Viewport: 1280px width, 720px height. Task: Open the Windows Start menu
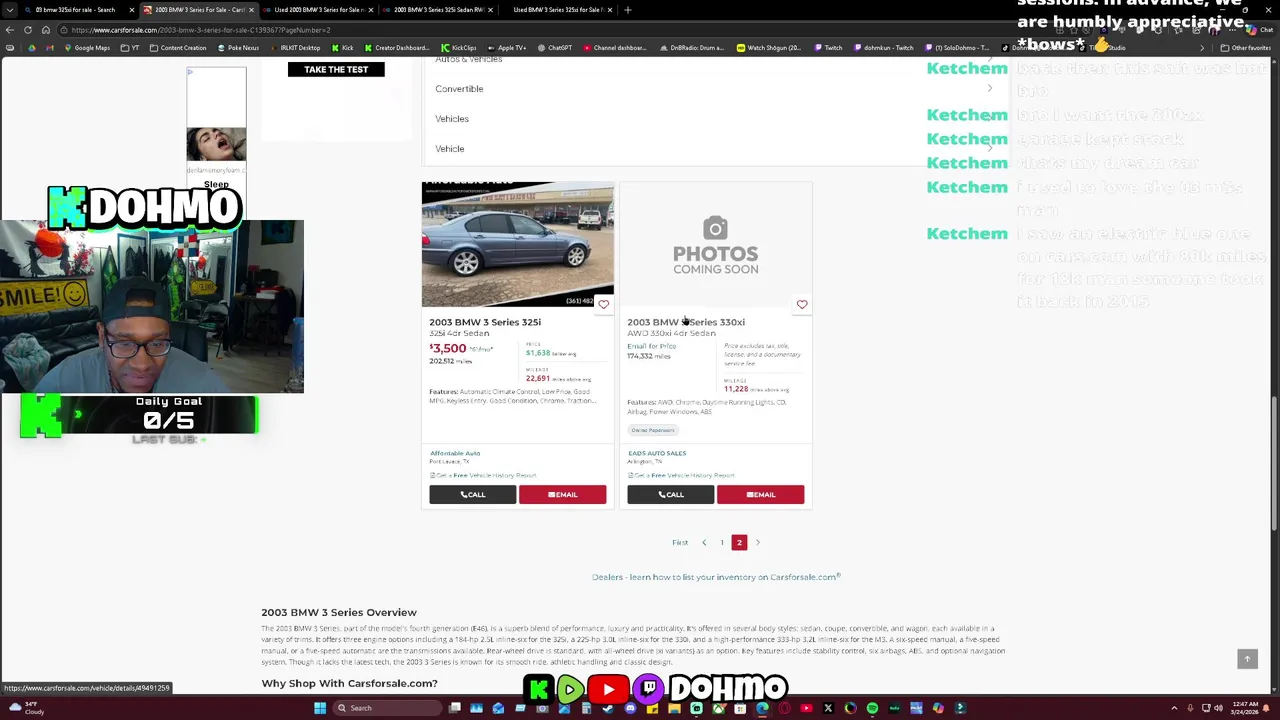320,708
